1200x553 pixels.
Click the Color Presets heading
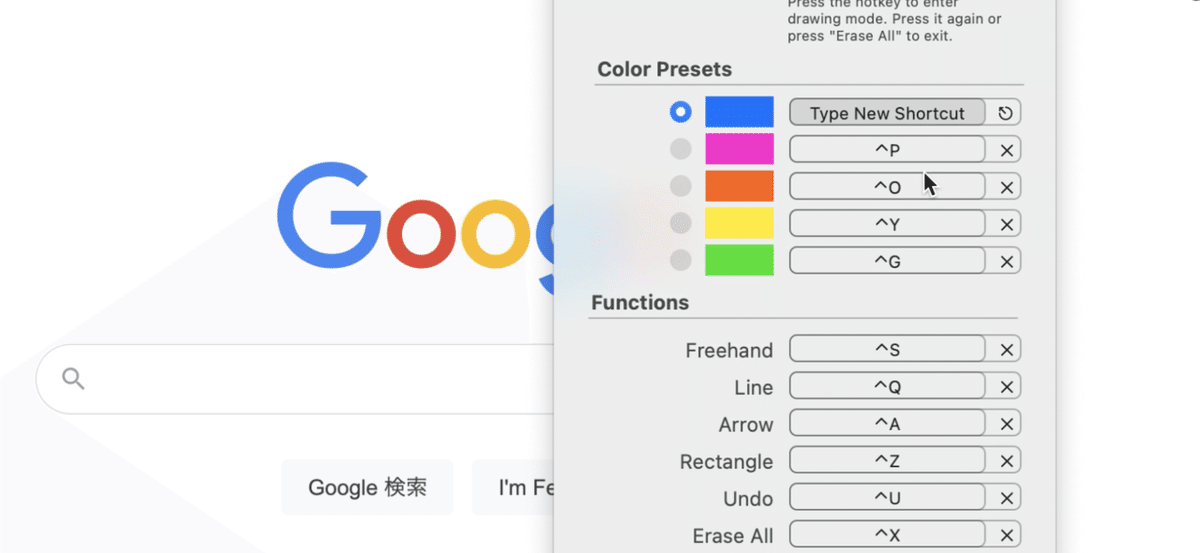tap(664, 69)
